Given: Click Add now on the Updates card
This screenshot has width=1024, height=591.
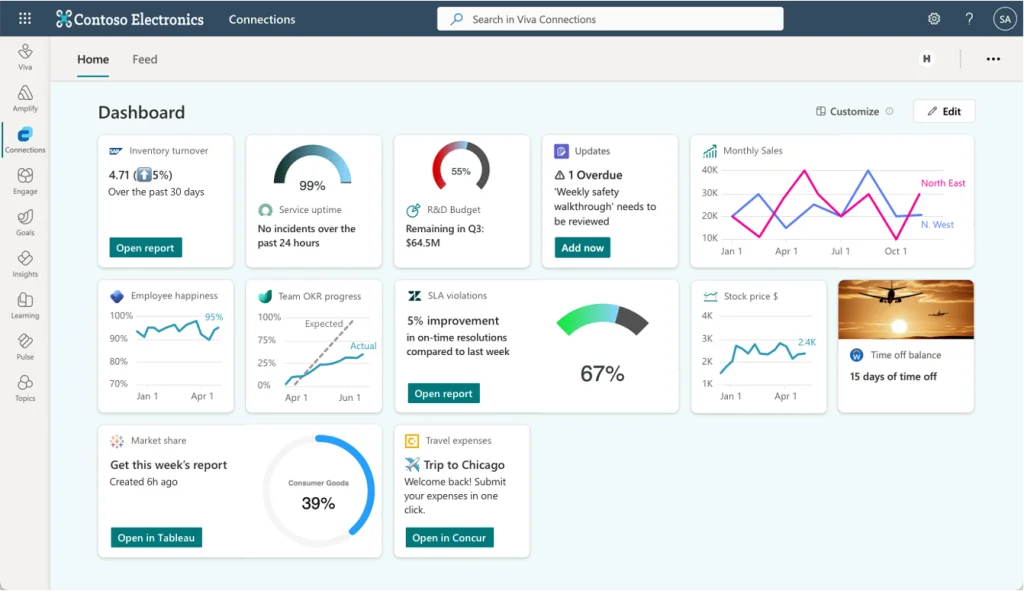Looking at the screenshot, I should click(x=582, y=247).
